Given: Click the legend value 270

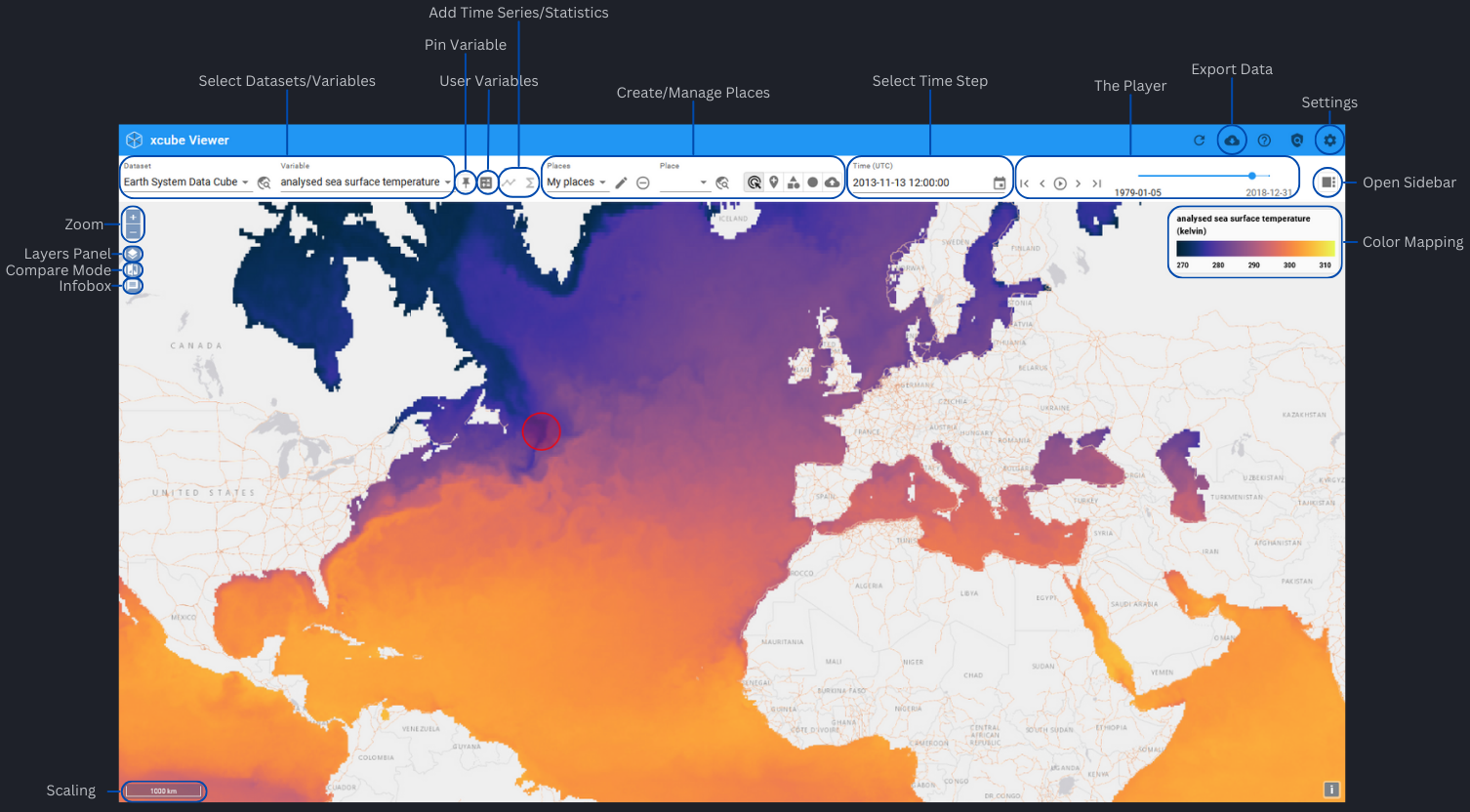Looking at the screenshot, I should 1182,265.
